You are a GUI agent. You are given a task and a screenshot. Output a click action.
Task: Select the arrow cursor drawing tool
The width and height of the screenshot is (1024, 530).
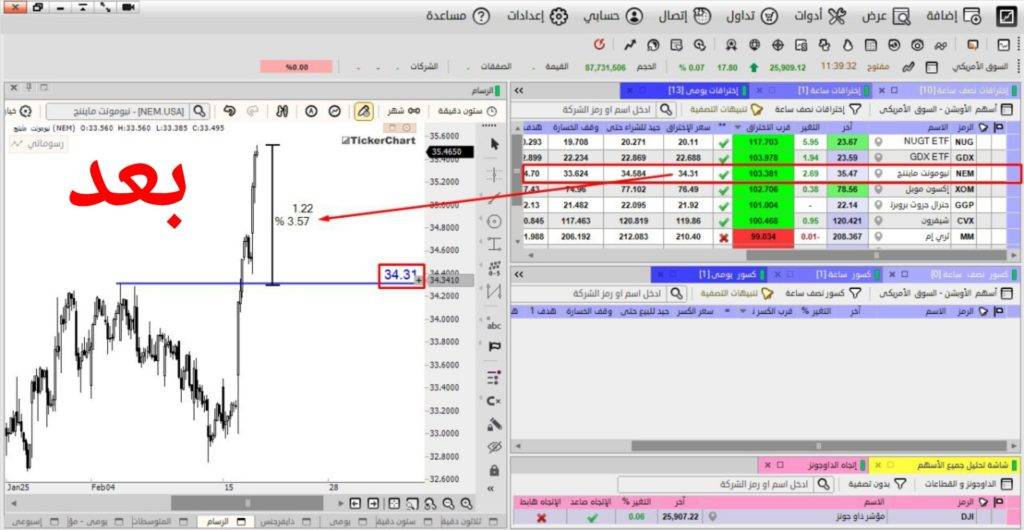494,144
